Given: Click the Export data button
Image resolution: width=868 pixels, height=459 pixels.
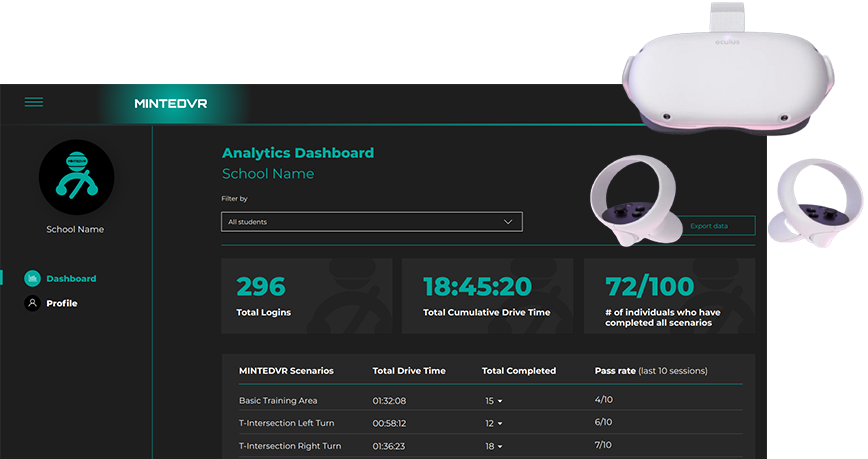Looking at the screenshot, I should pos(717,226).
